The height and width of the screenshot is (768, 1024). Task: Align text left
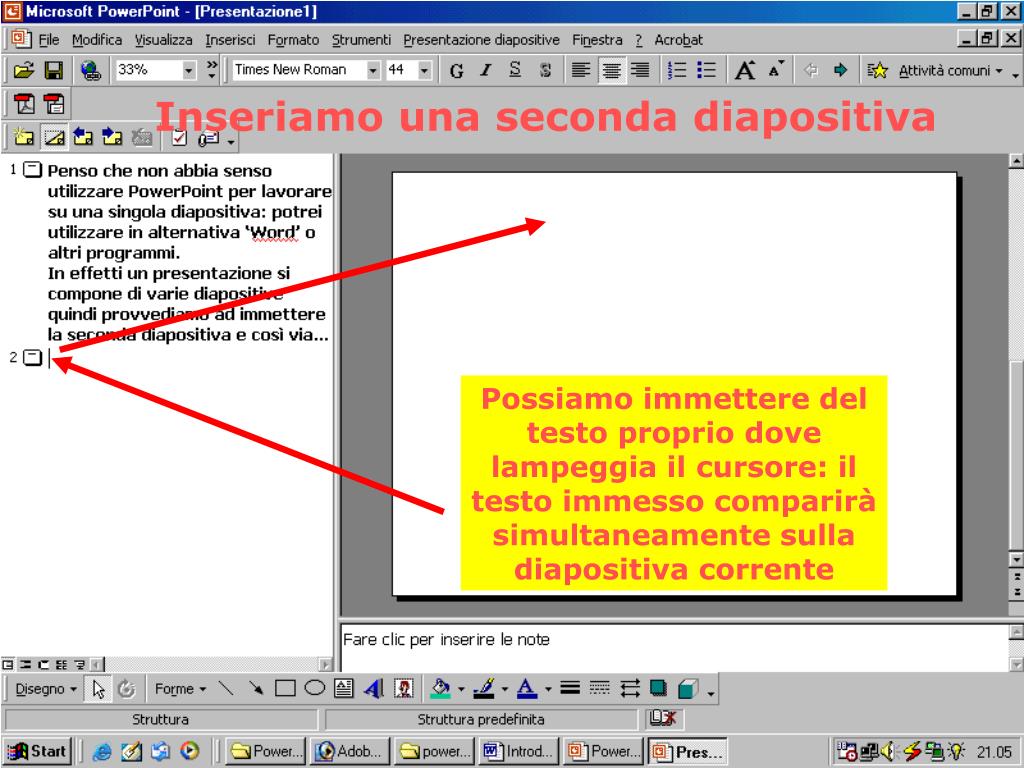click(581, 70)
